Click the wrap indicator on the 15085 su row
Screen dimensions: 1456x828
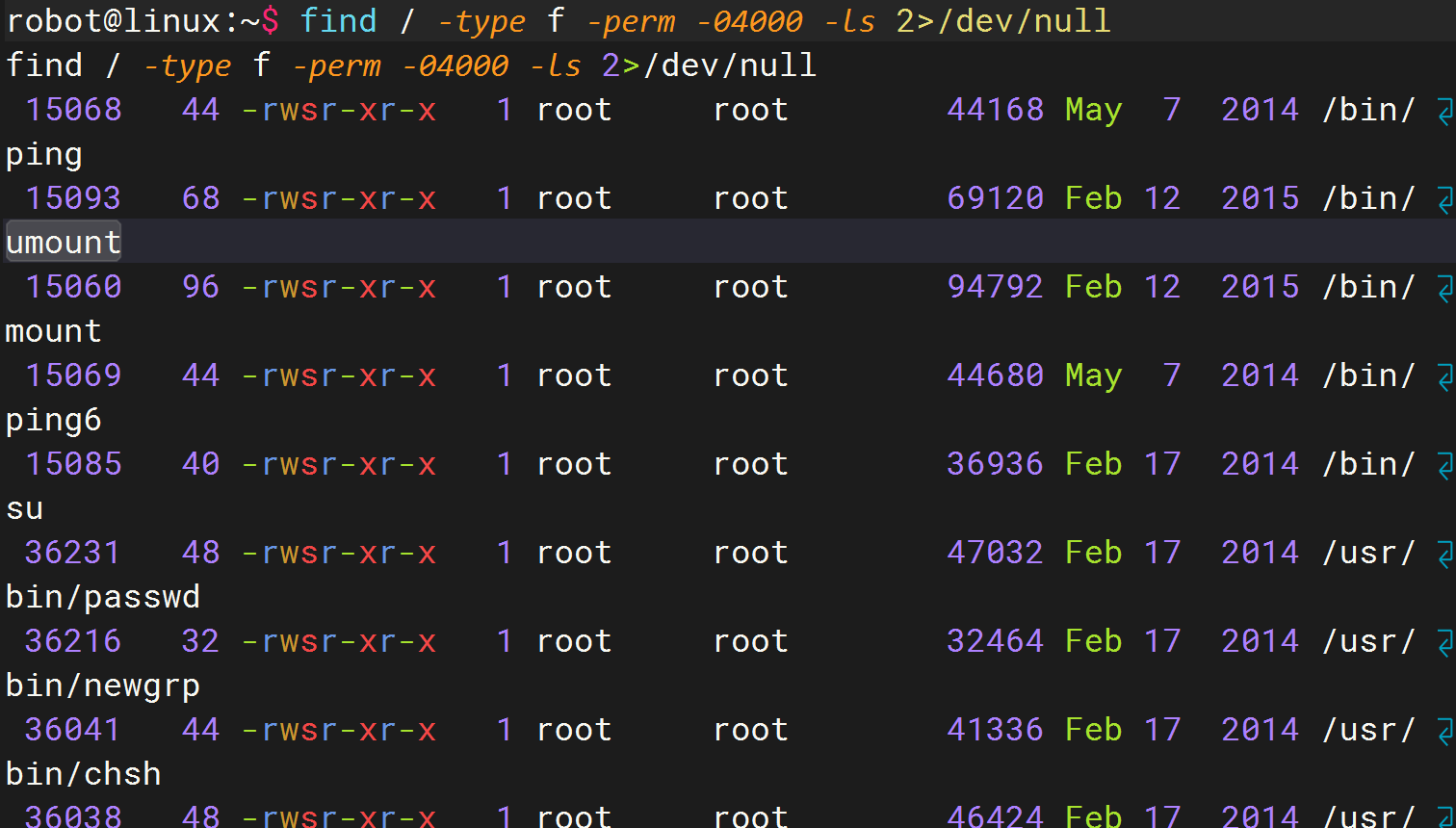(1444, 466)
